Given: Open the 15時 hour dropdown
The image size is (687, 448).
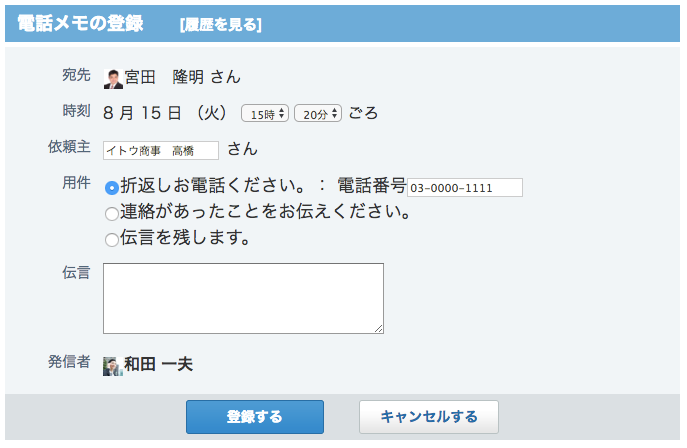Looking at the screenshot, I should click(265, 114).
